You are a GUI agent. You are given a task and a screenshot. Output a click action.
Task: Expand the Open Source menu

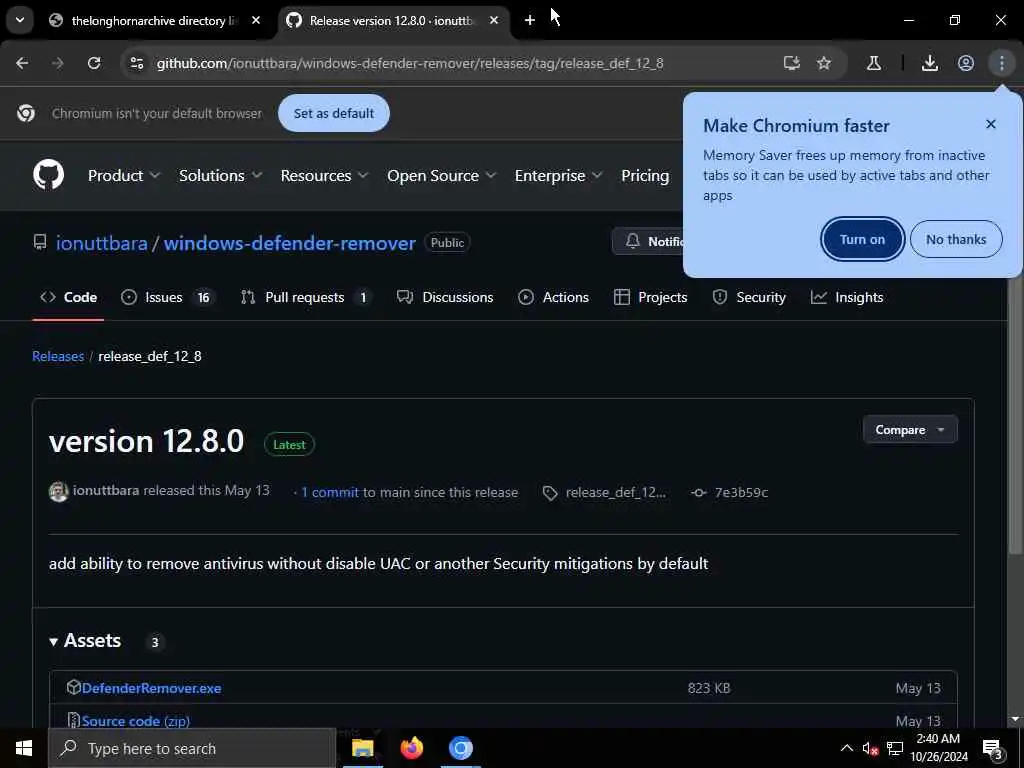click(x=441, y=176)
